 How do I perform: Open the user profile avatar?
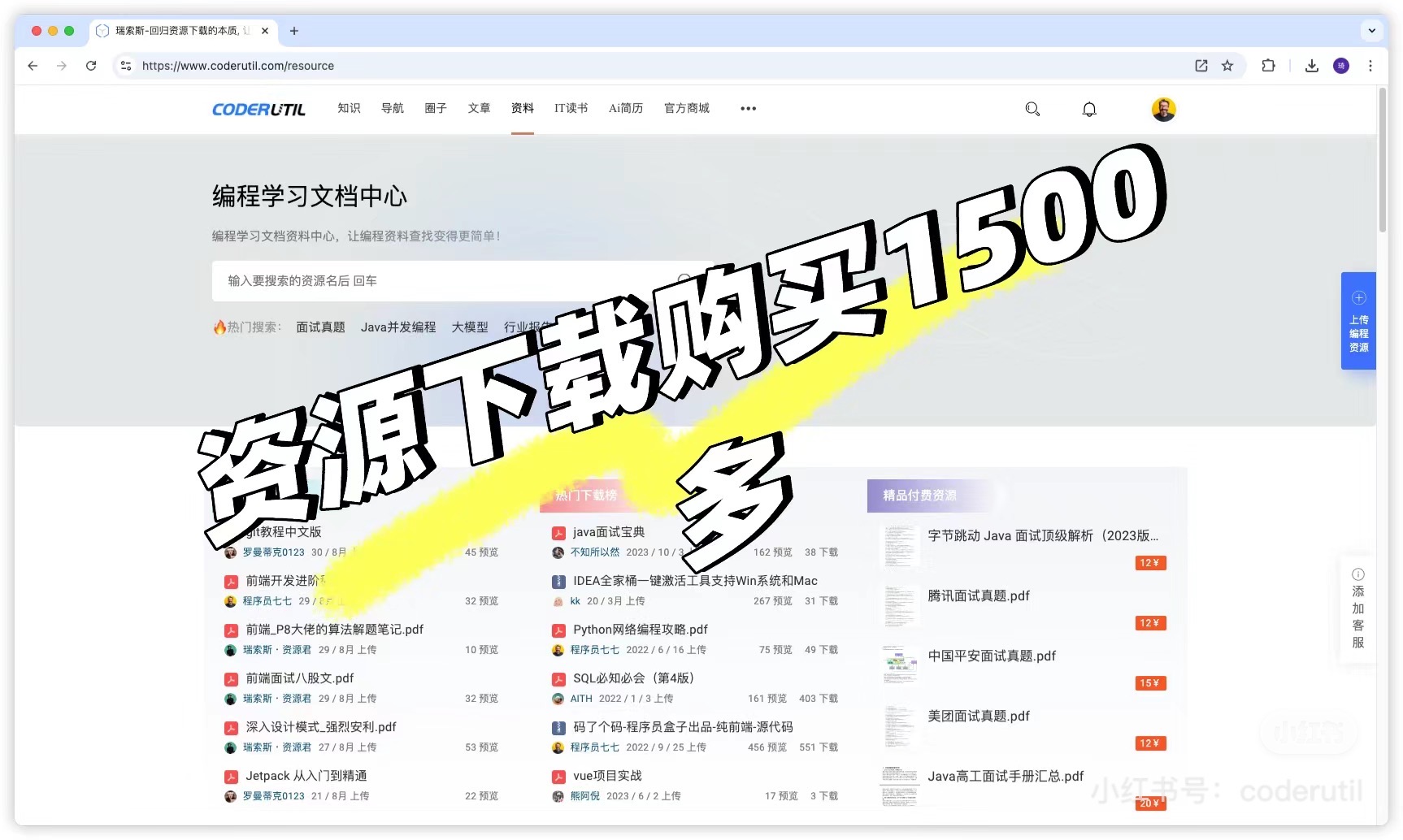[1163, 109]
